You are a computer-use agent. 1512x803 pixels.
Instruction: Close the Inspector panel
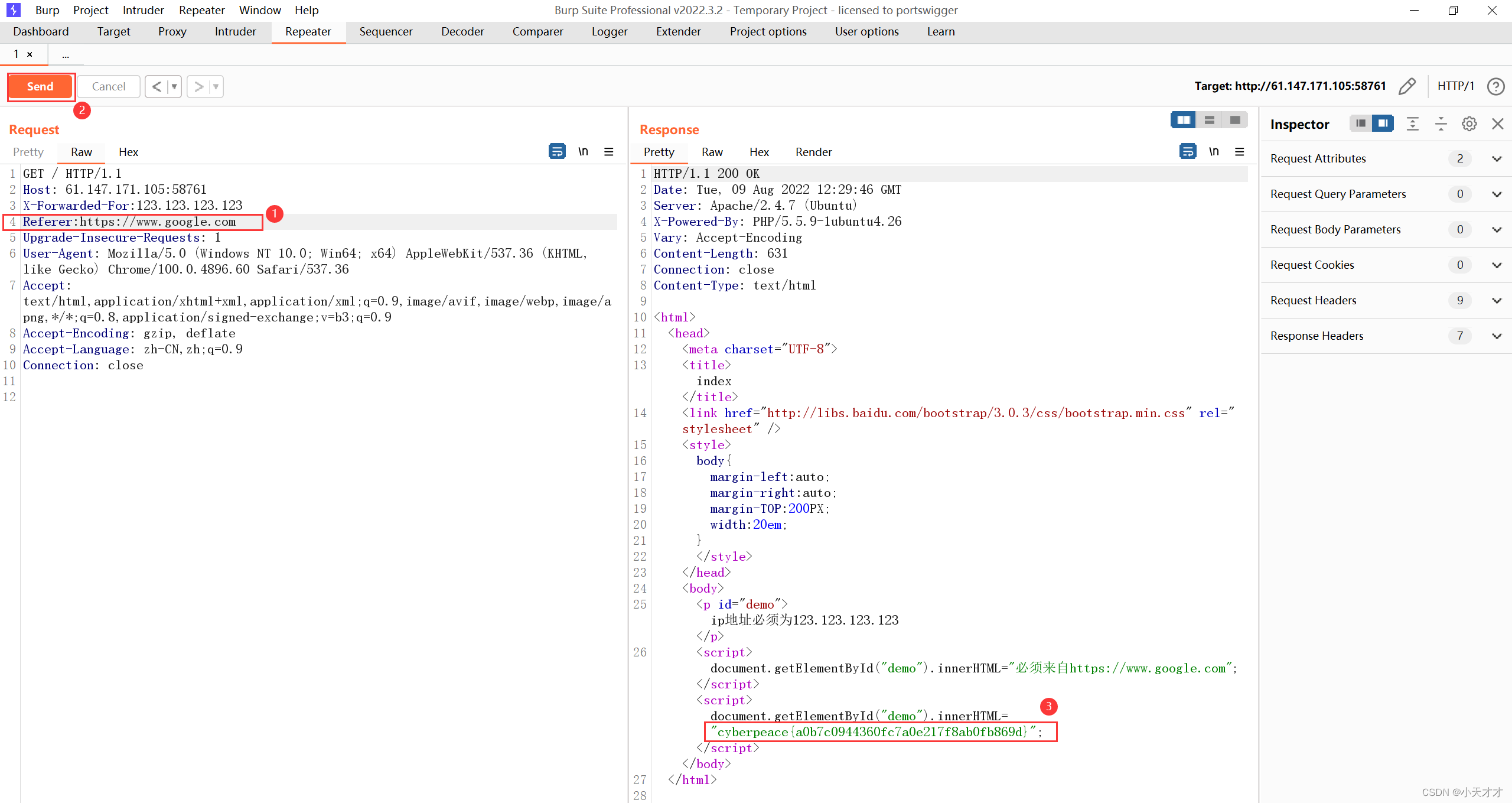pos(1497,123)
